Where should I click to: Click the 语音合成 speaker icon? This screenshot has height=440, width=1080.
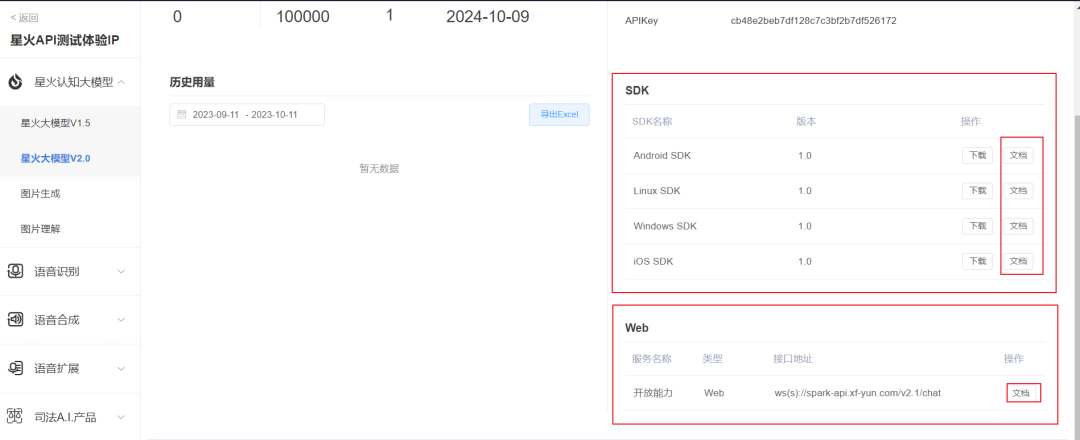(x=15, y=319)
